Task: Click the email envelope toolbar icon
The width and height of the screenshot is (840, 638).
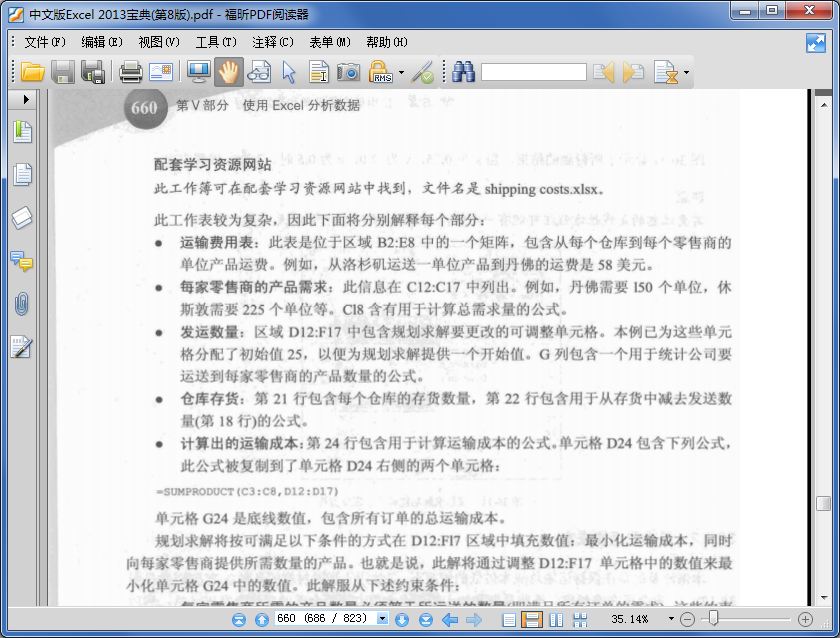Action: click(x=161, y=72)
